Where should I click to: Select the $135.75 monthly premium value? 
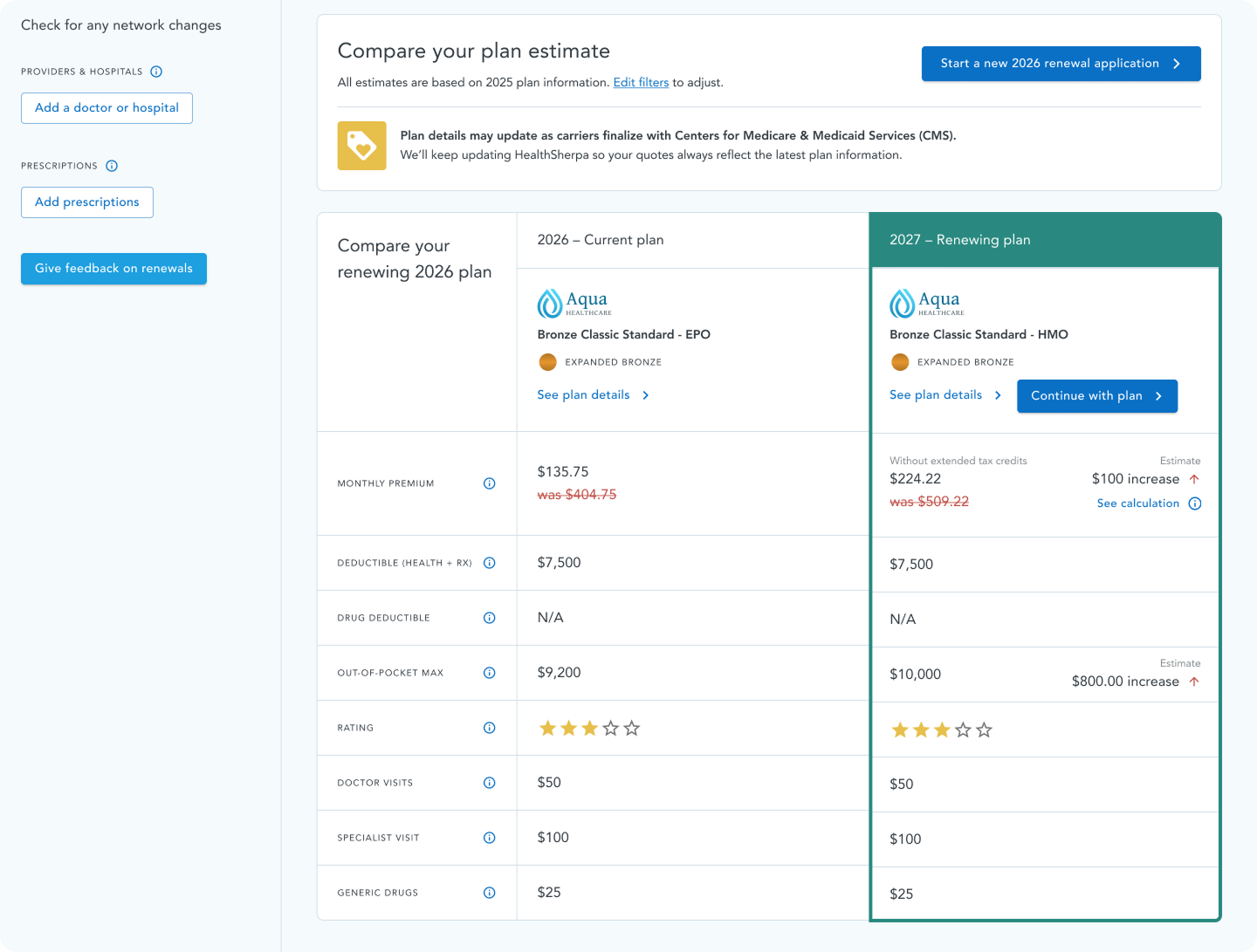pos(563,472)
